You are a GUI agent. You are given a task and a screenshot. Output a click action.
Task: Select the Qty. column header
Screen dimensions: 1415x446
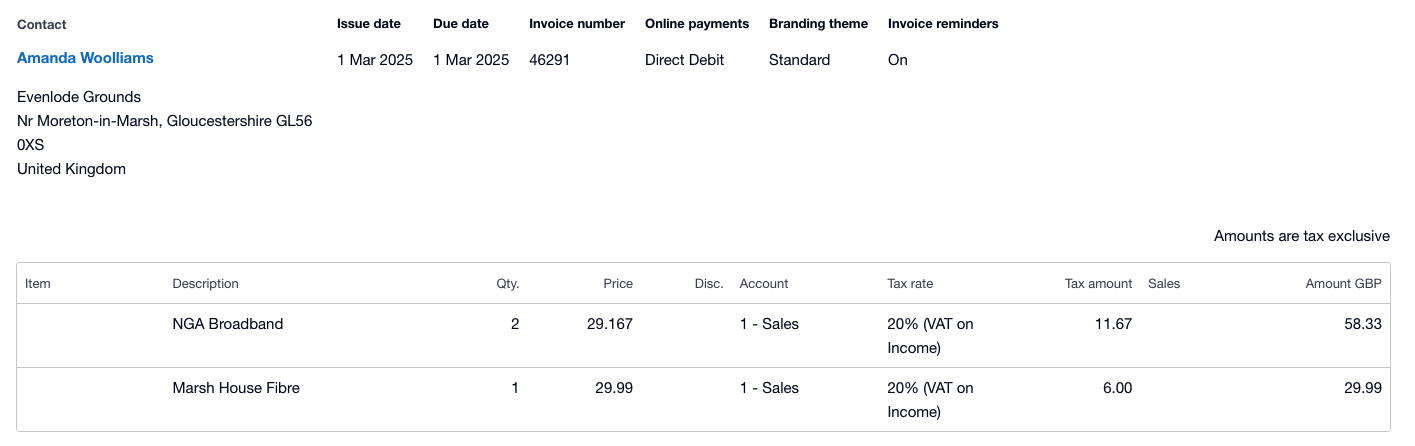coord(507,284)
